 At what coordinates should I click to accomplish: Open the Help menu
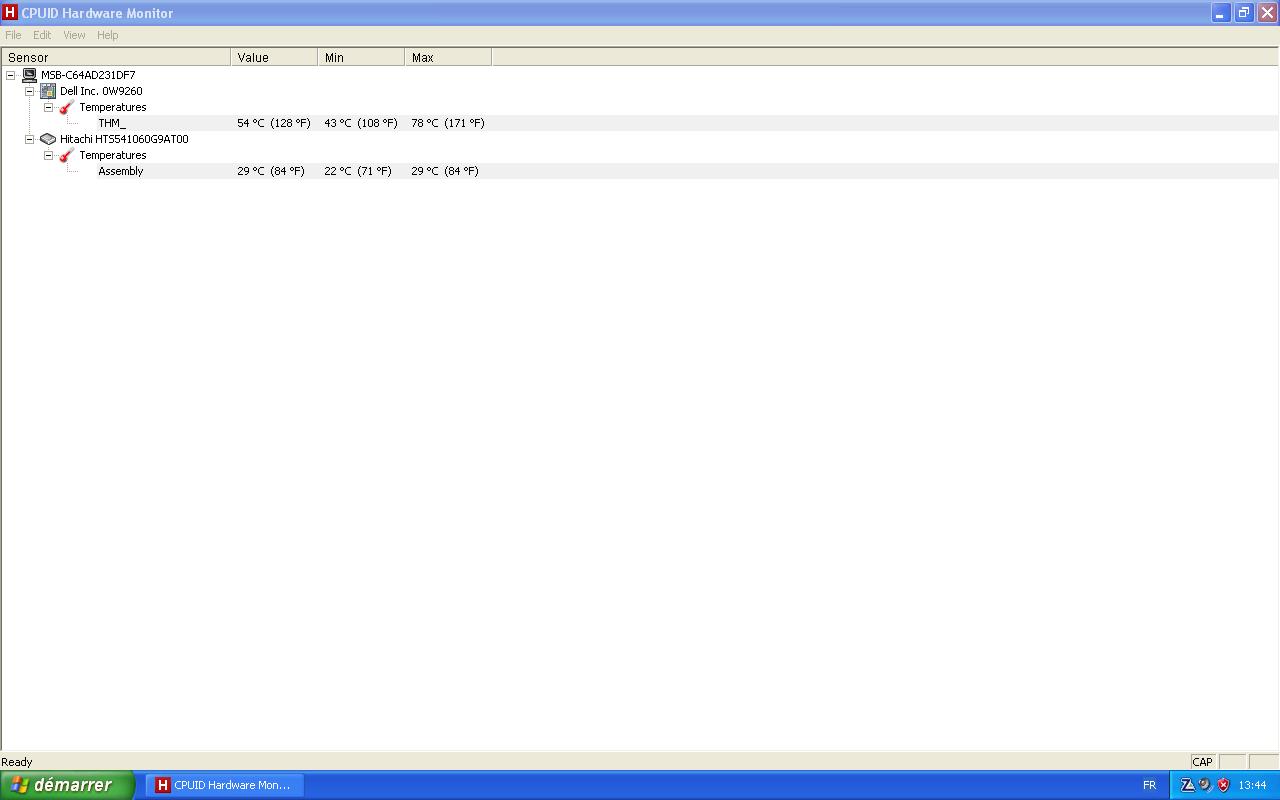tap(108, 35)
